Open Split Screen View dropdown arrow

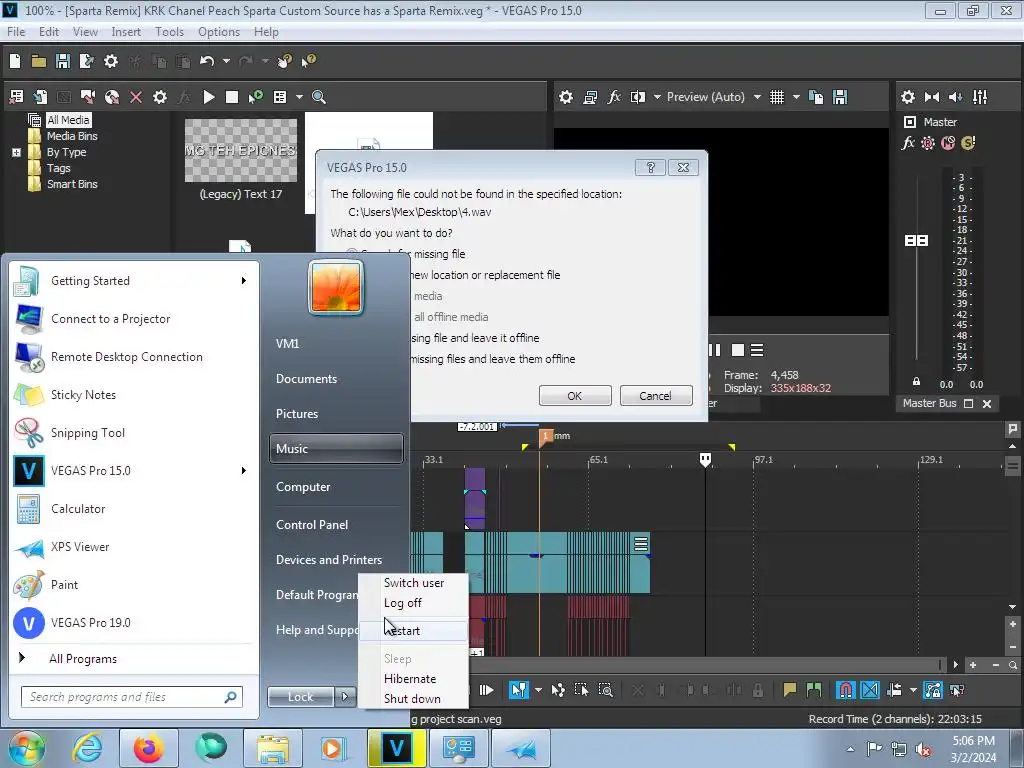[657, 97]
